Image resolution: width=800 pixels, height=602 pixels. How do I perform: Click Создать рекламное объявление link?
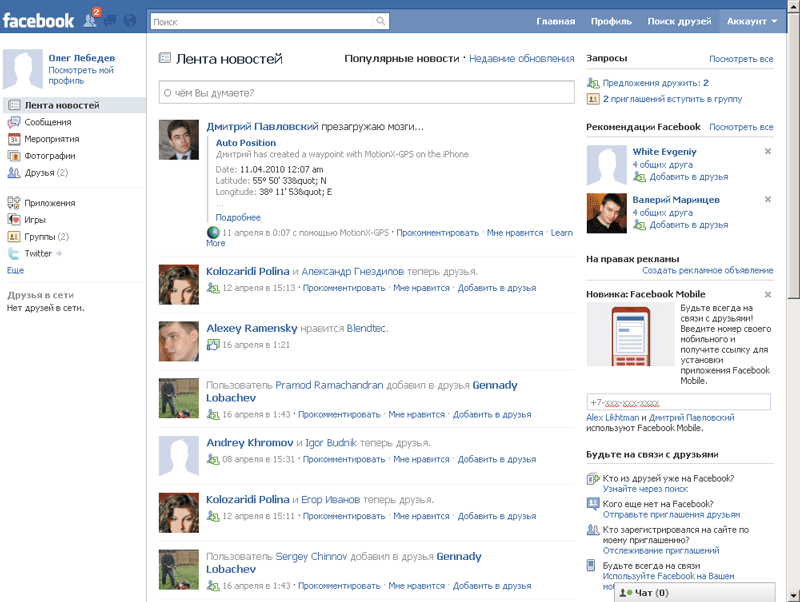point(708,270)
